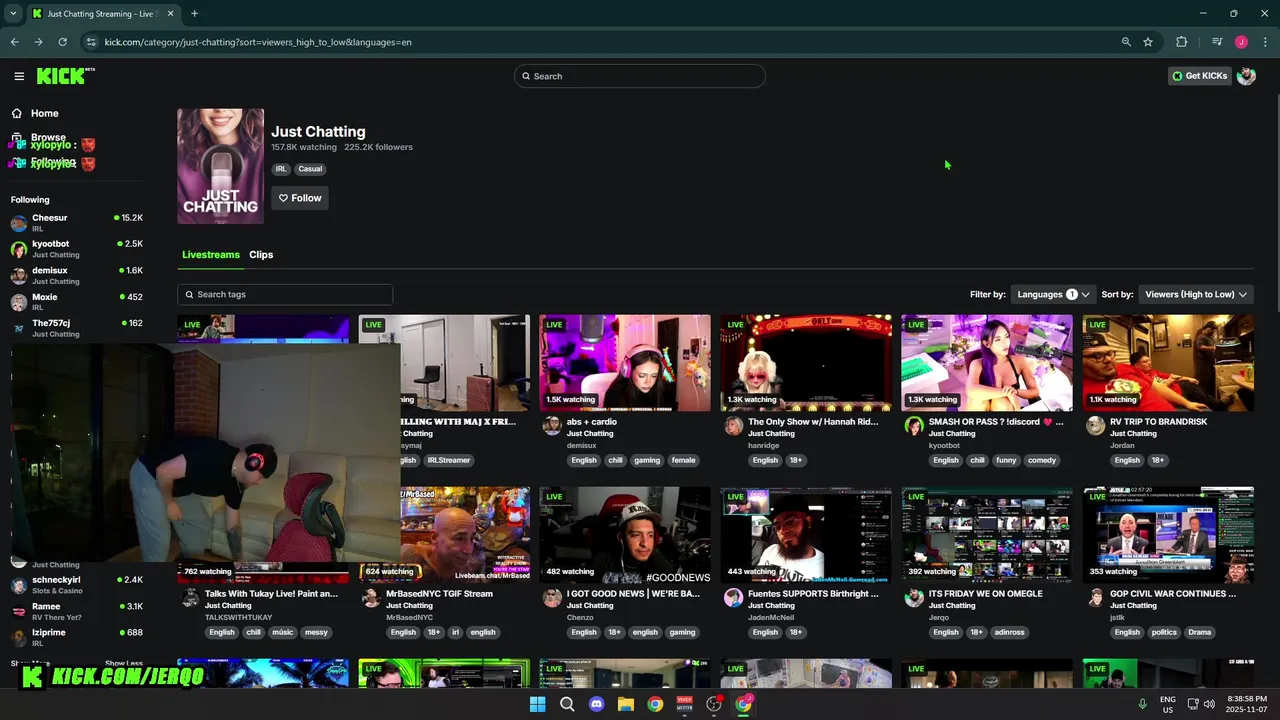Click the address bar URL

pos(258,42)
